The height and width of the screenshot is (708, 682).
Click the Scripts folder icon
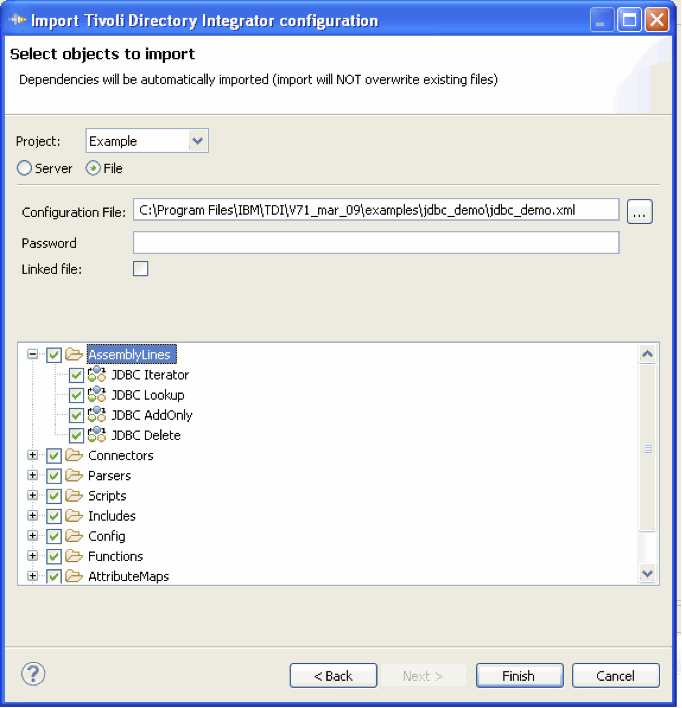coord(74,495)
